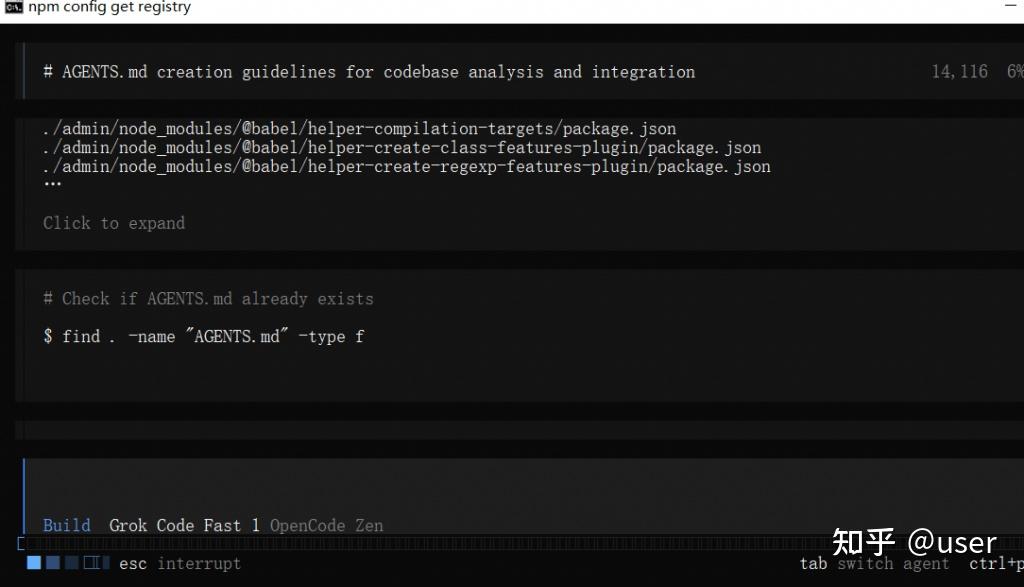This screenshot has height=587, width=1024.
Task: Select the OpenCode Zen provider label
Action: (x=326, y=525)
